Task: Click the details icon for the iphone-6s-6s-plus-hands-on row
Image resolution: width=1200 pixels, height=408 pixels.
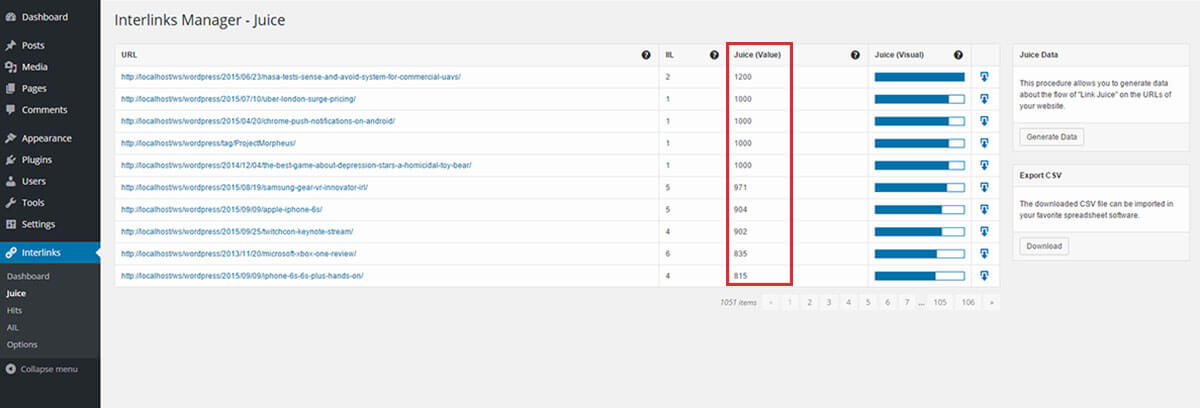Action: tap(984, 275)
